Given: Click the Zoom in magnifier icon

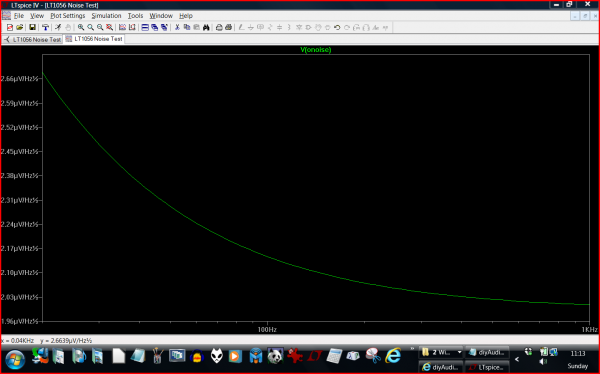Looking at the screenshot, I should pos(81,27).
